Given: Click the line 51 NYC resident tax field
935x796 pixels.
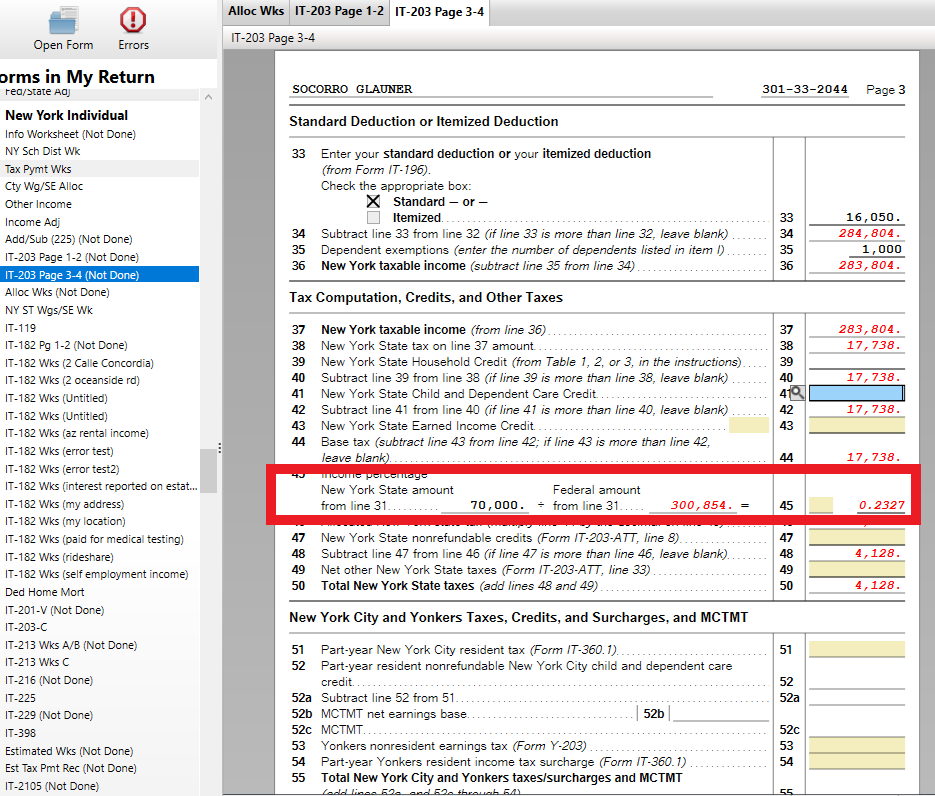Looking at the screenshot, I should [856, 649].
